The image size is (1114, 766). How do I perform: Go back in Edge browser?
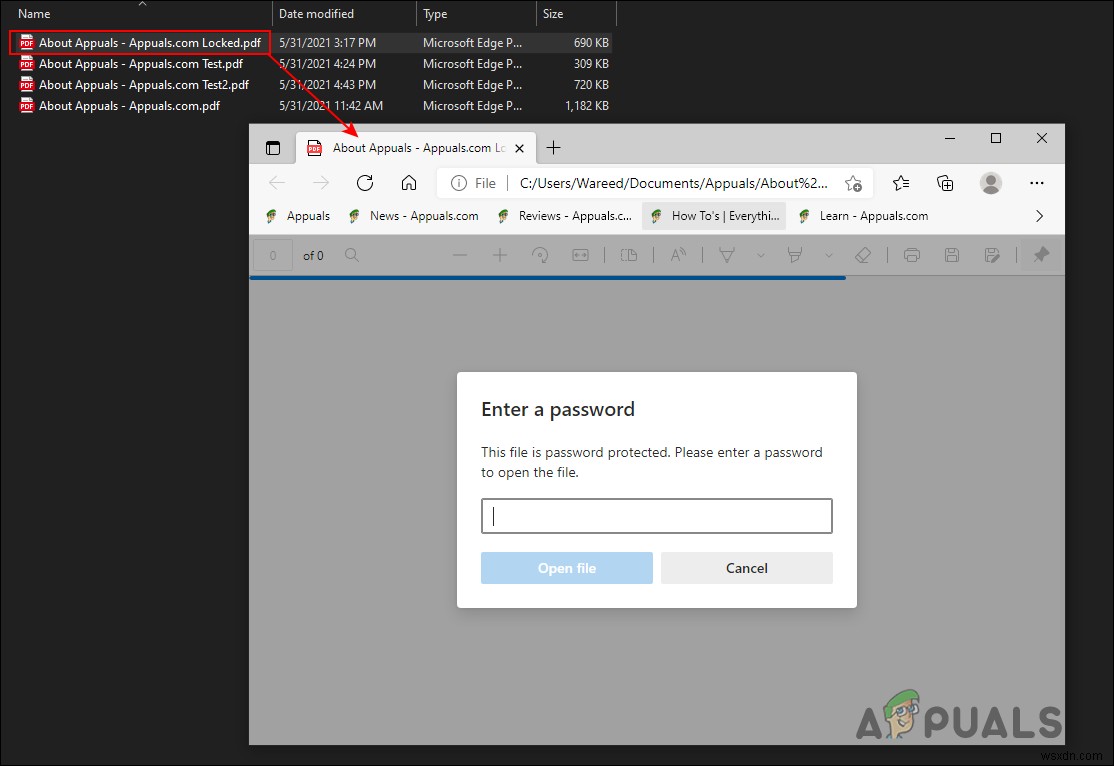277,183
